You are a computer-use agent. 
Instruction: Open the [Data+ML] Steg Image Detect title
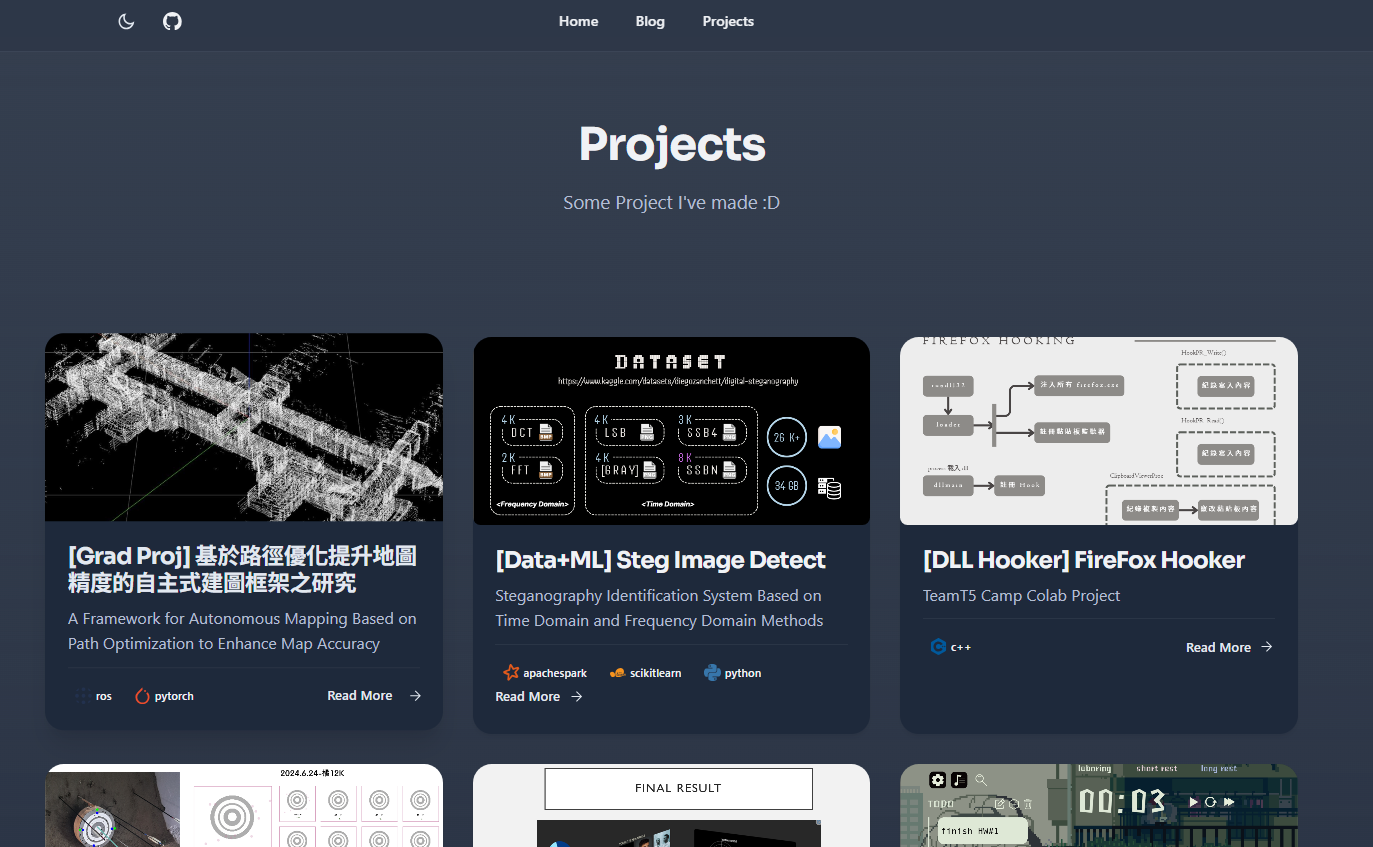click(x=660, y=560)
